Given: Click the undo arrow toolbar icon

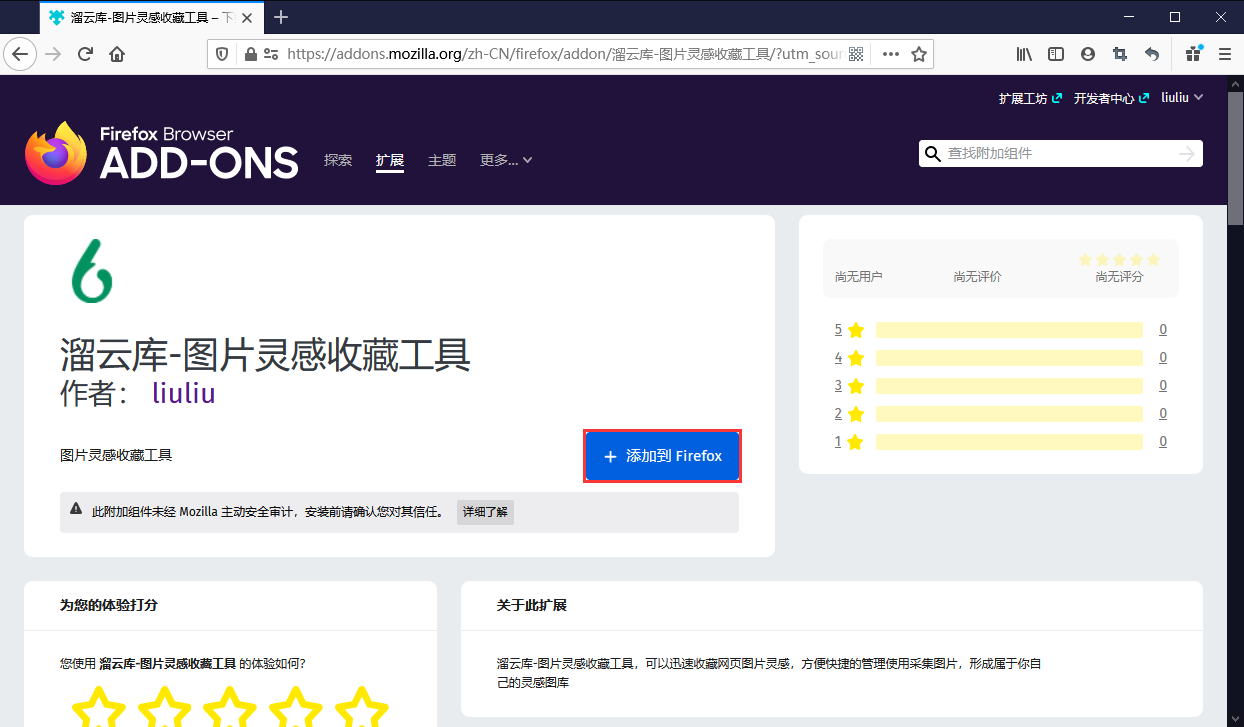Looking at the screenshot, I should pyautogui.click(x=1152, y=54).
